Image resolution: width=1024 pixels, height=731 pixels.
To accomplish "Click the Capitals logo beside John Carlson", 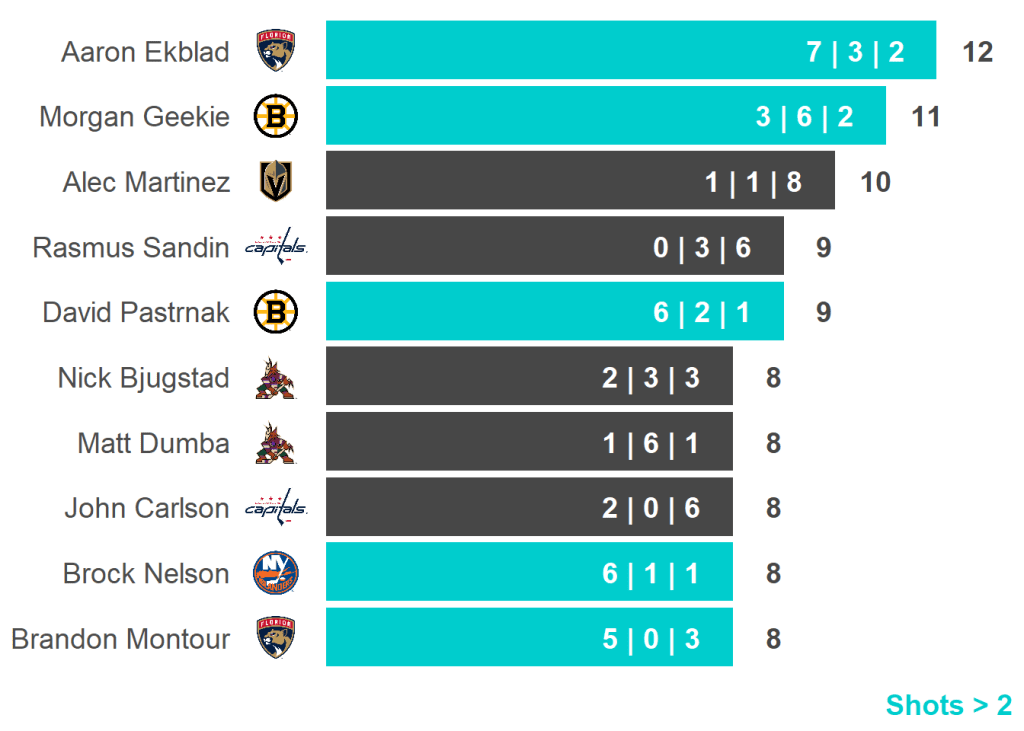I will pos(276,508).
